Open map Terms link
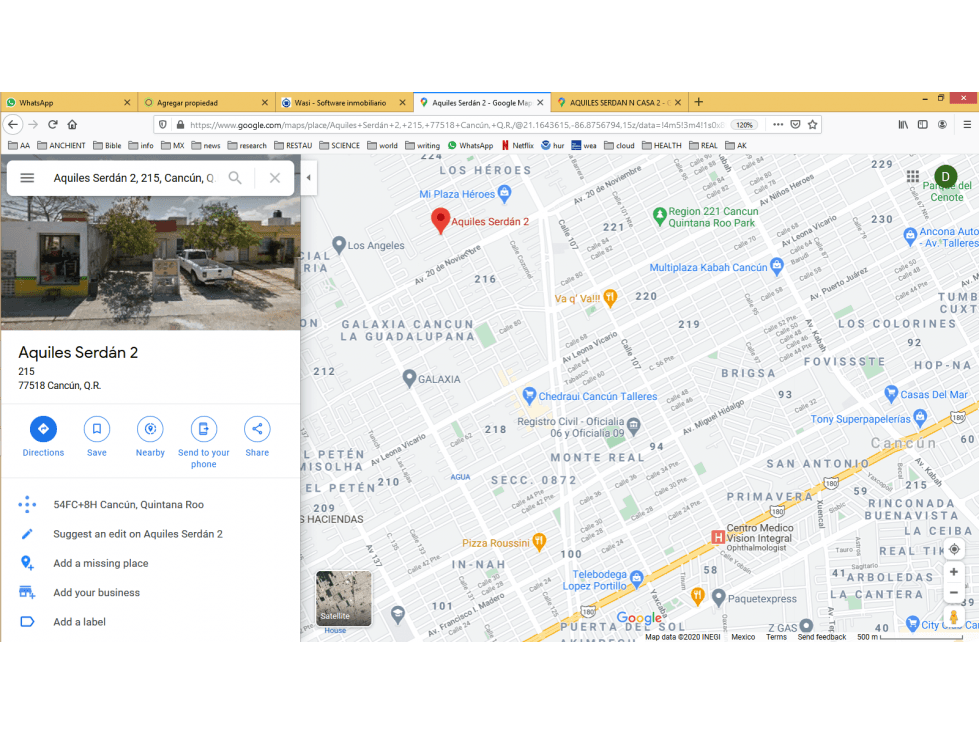 [x=776, y=637]
